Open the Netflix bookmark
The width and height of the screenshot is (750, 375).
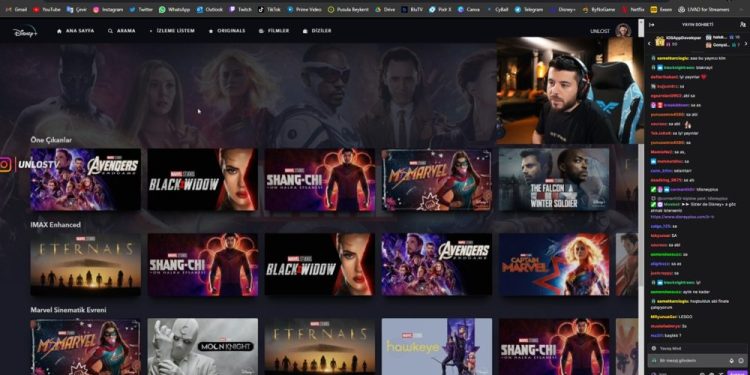click(x=633, y=9)
